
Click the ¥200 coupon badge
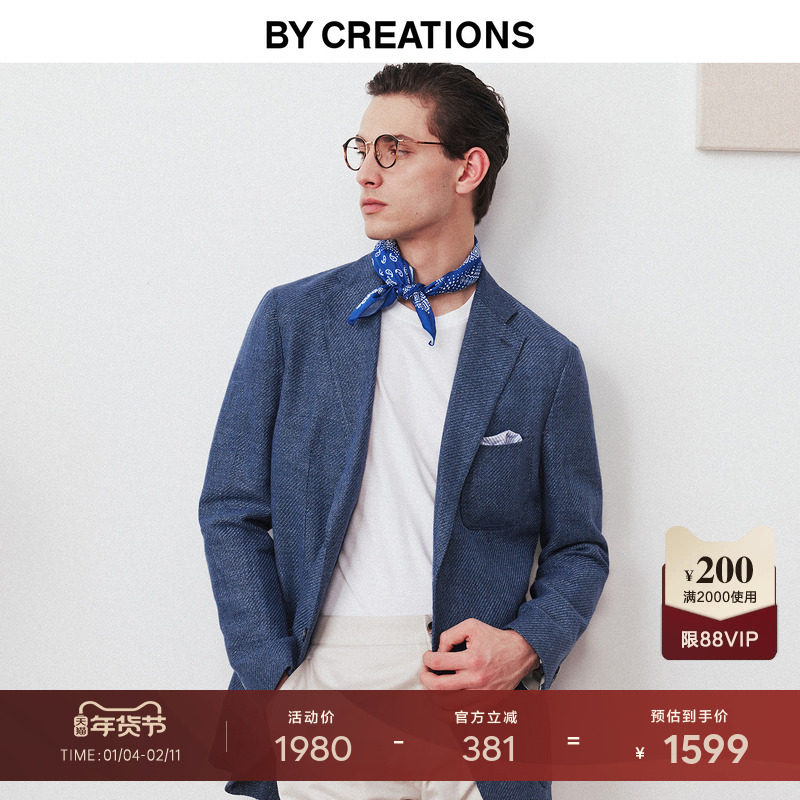(x=719, y=593)
